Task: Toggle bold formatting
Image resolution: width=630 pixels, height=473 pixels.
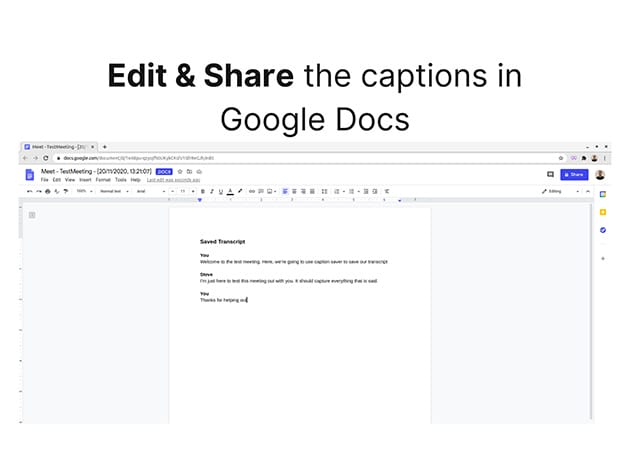Action: click(201, 191)
